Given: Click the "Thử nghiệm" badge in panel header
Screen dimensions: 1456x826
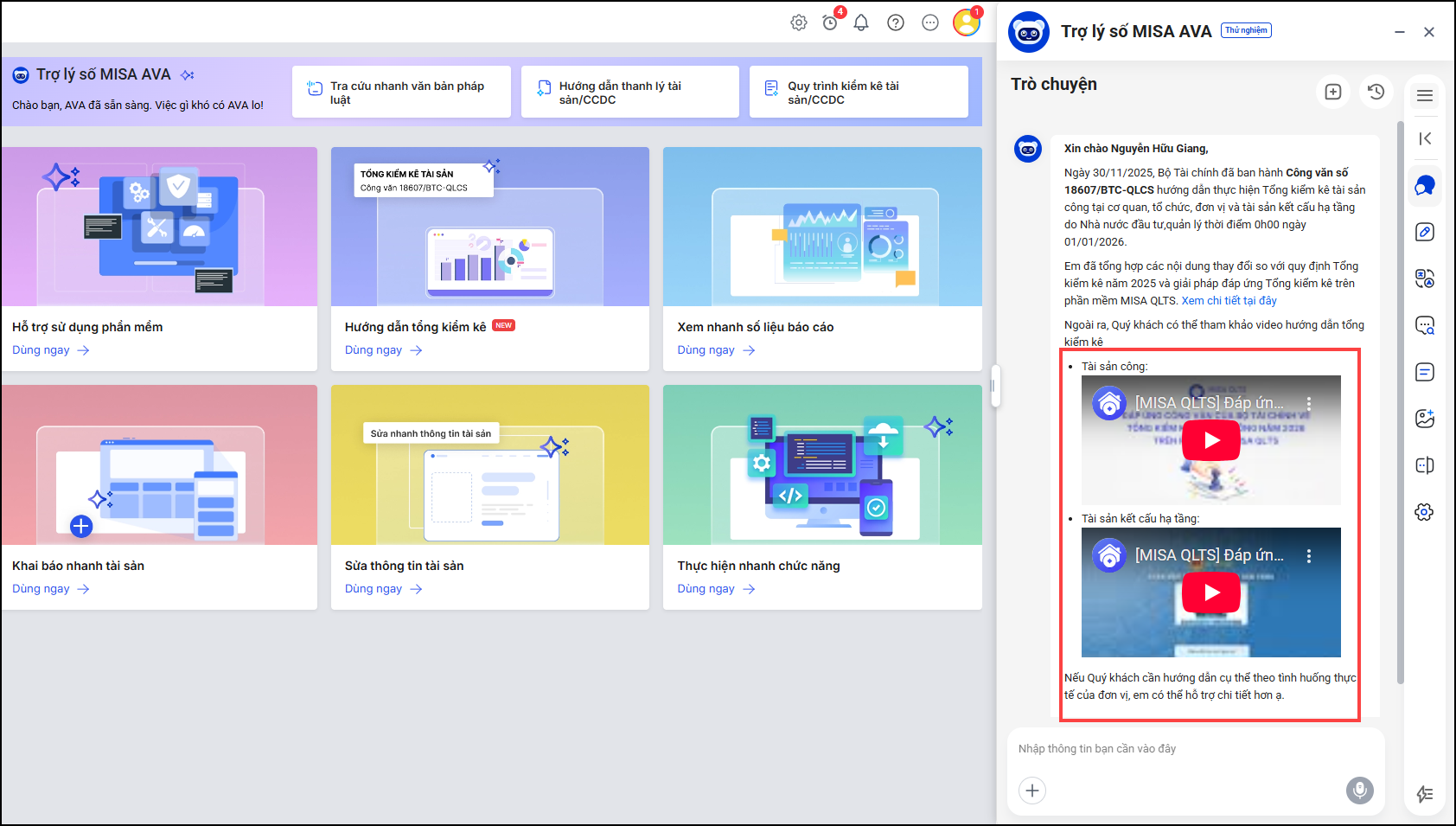Looking at the screenshot, I should point(1246,30).
